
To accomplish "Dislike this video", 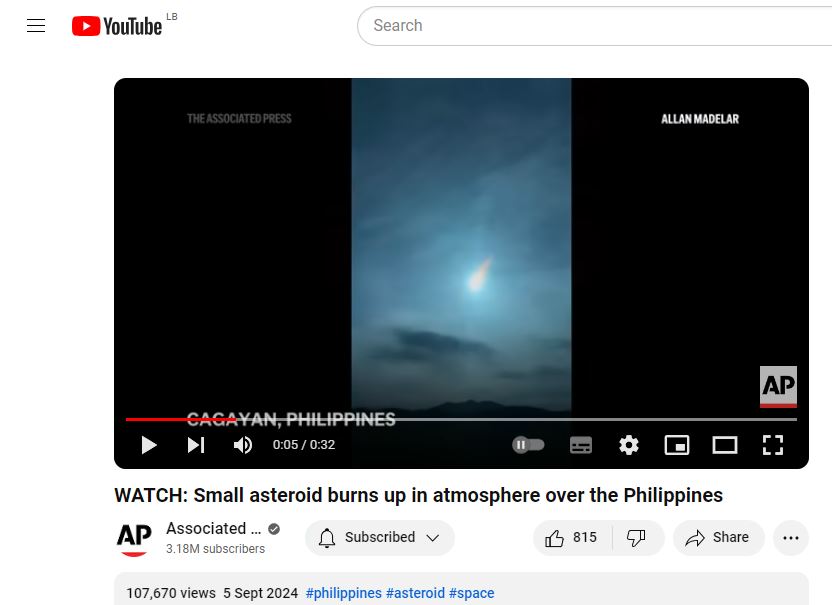I will pos(636,538).
